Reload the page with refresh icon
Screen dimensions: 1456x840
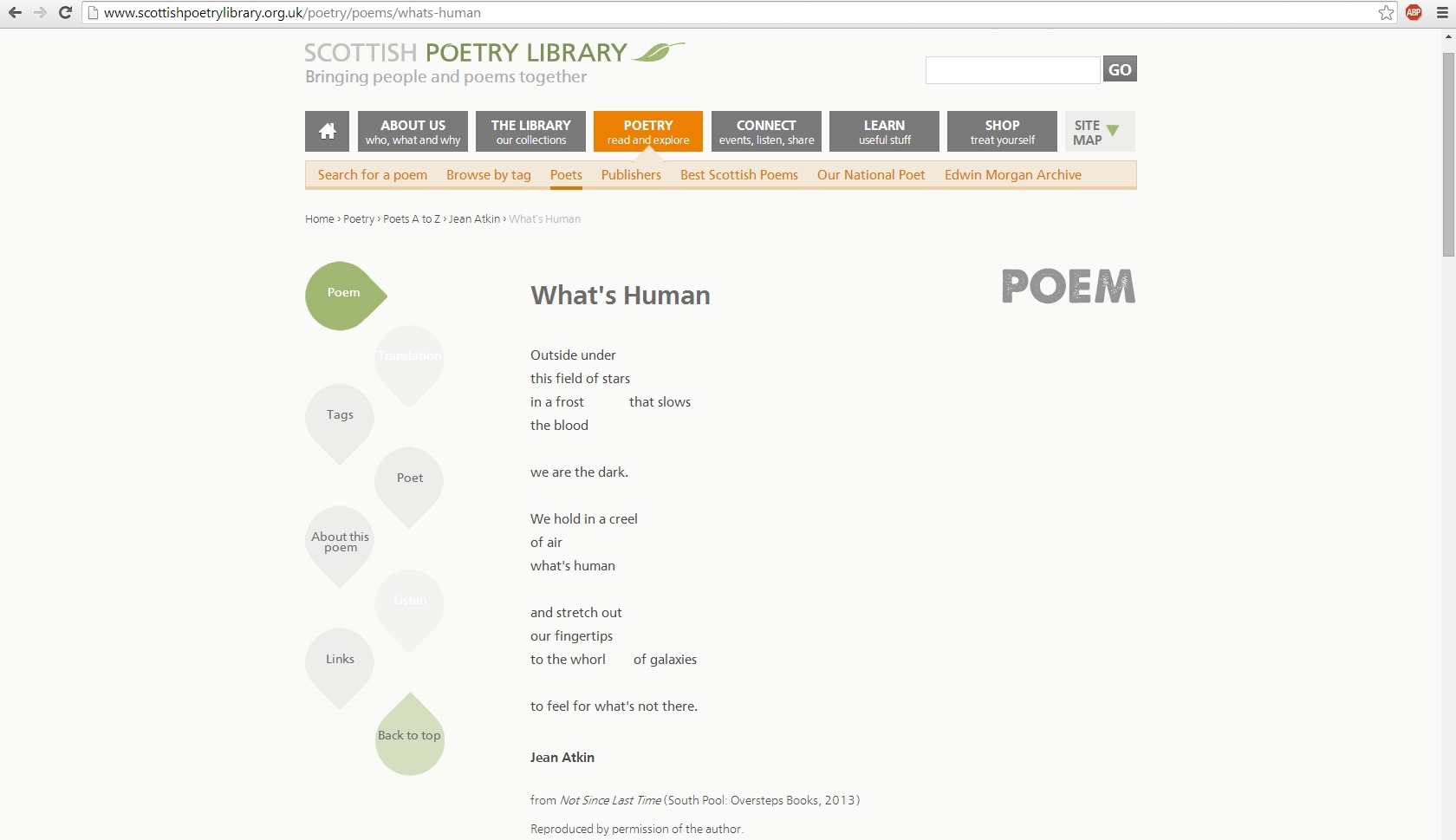tap(65, 13)
